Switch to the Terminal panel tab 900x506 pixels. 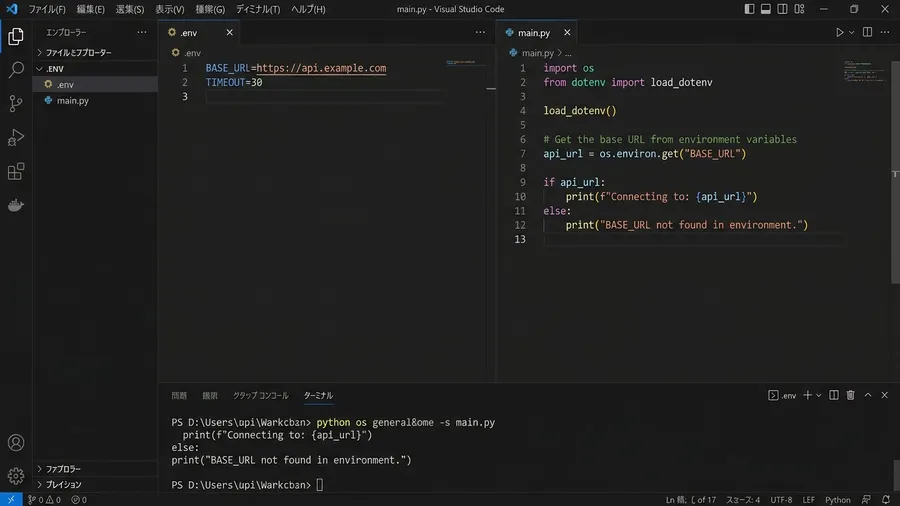318,395
